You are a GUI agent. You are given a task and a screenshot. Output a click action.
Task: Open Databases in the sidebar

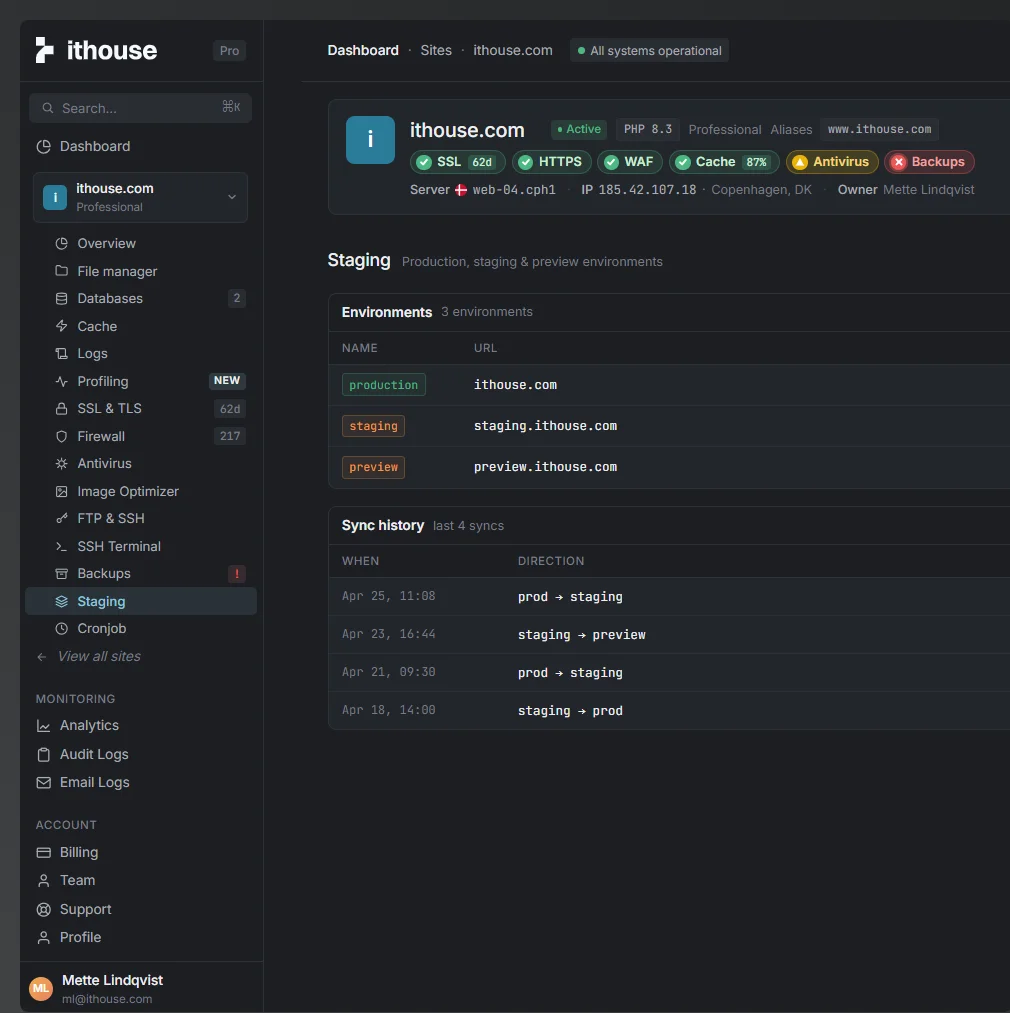tap(140, 298)
